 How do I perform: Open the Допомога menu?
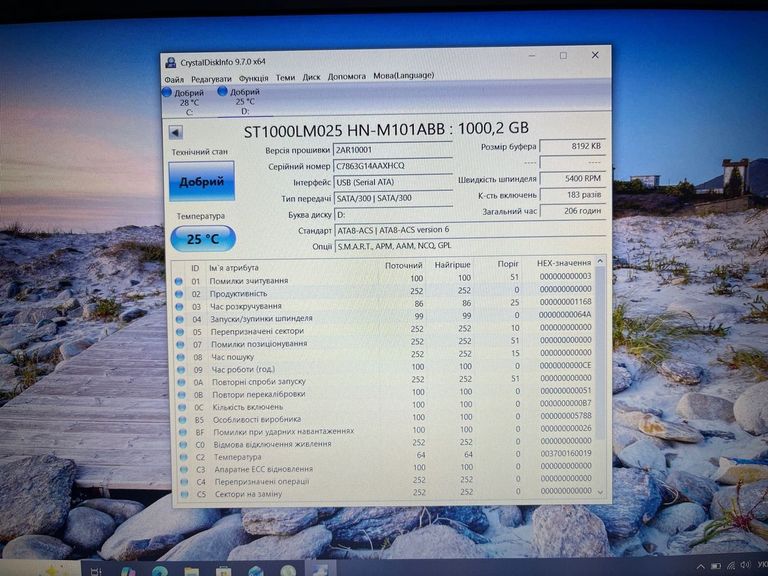pyautogui.click(x=347, y=76)
